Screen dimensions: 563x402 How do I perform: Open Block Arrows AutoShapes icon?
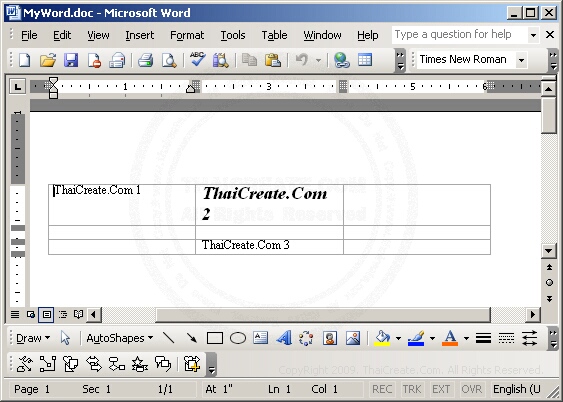click(x=94, y=364)
